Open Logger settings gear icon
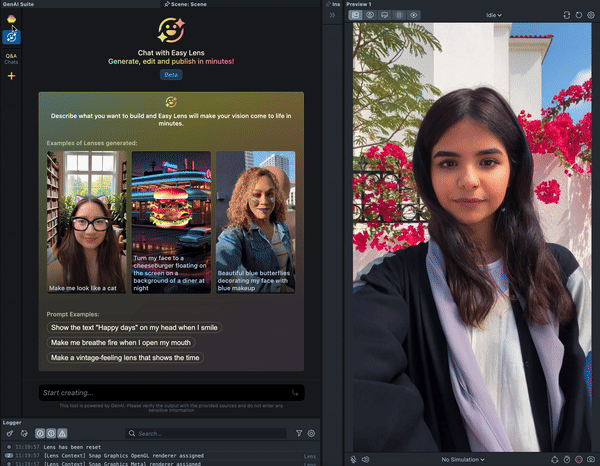 point(311,434)
